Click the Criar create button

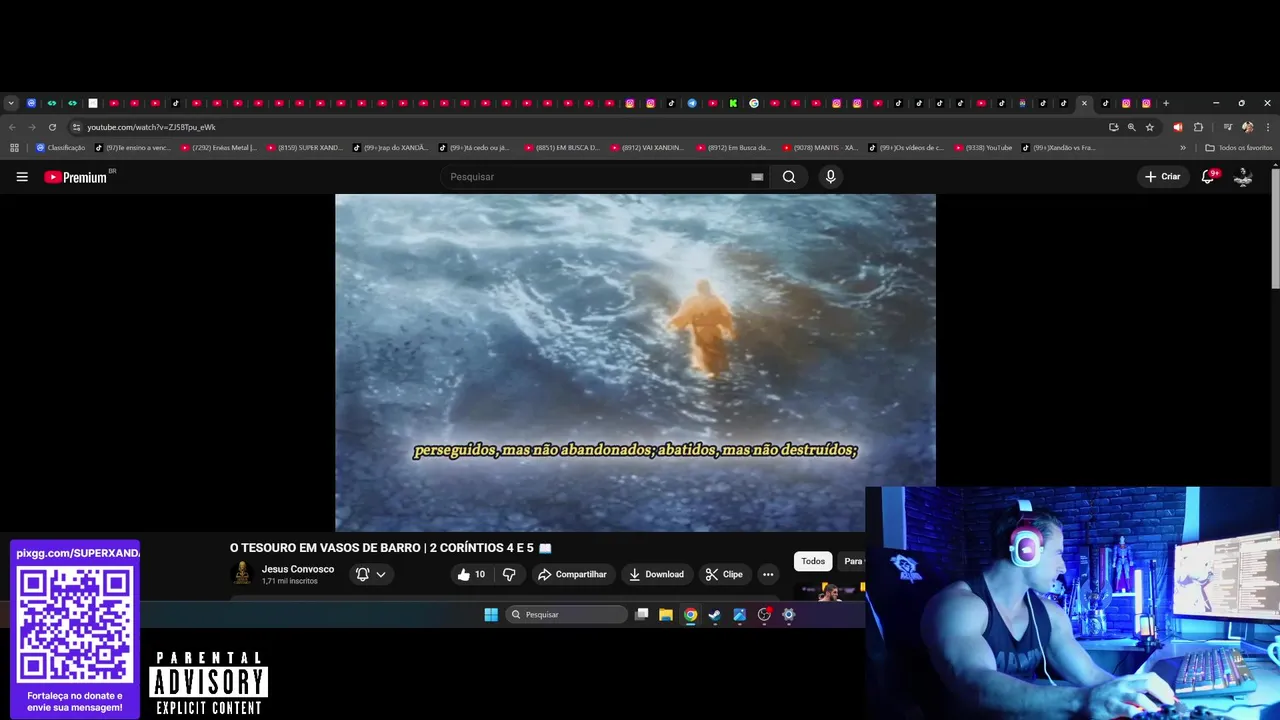click(x=1163, y=177)
